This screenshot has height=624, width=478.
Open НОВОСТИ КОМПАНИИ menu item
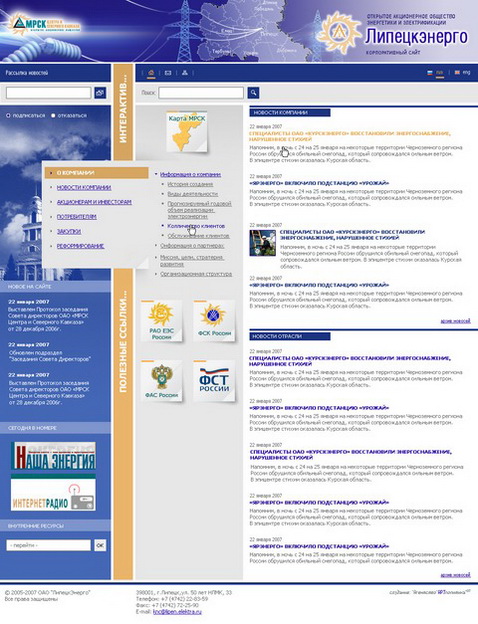(x=84, y=187)
